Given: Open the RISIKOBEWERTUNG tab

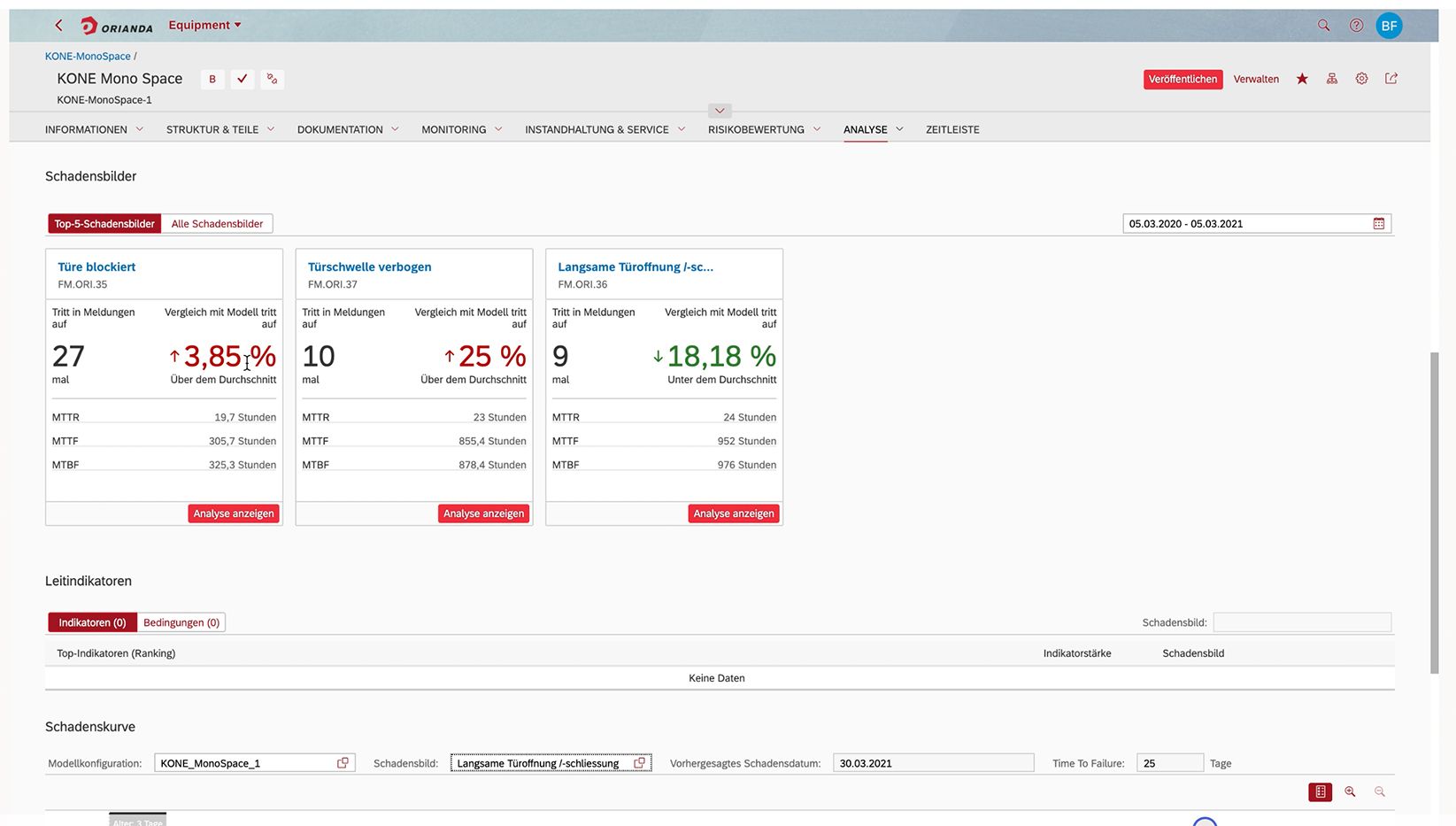Looking at the screenshot, I should point(756,129).
